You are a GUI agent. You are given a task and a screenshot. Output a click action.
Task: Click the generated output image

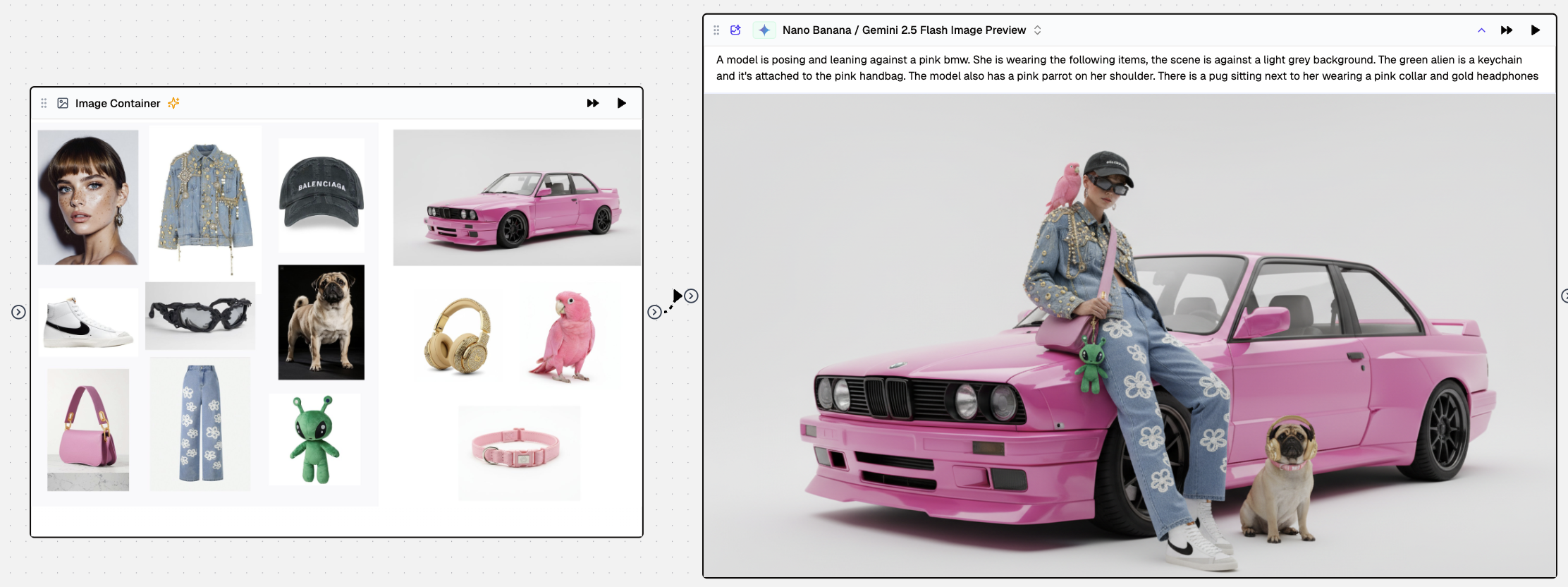point(1129,335)
